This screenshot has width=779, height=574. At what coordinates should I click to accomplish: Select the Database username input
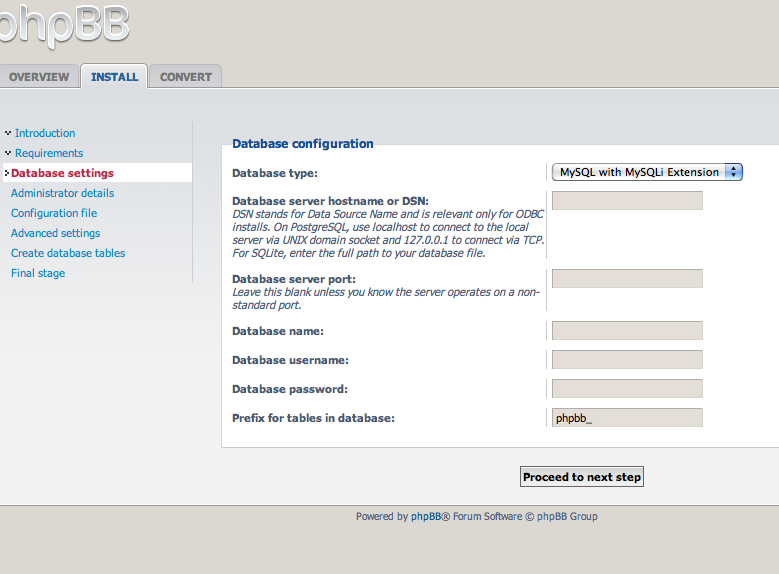[x=627, y=360]
